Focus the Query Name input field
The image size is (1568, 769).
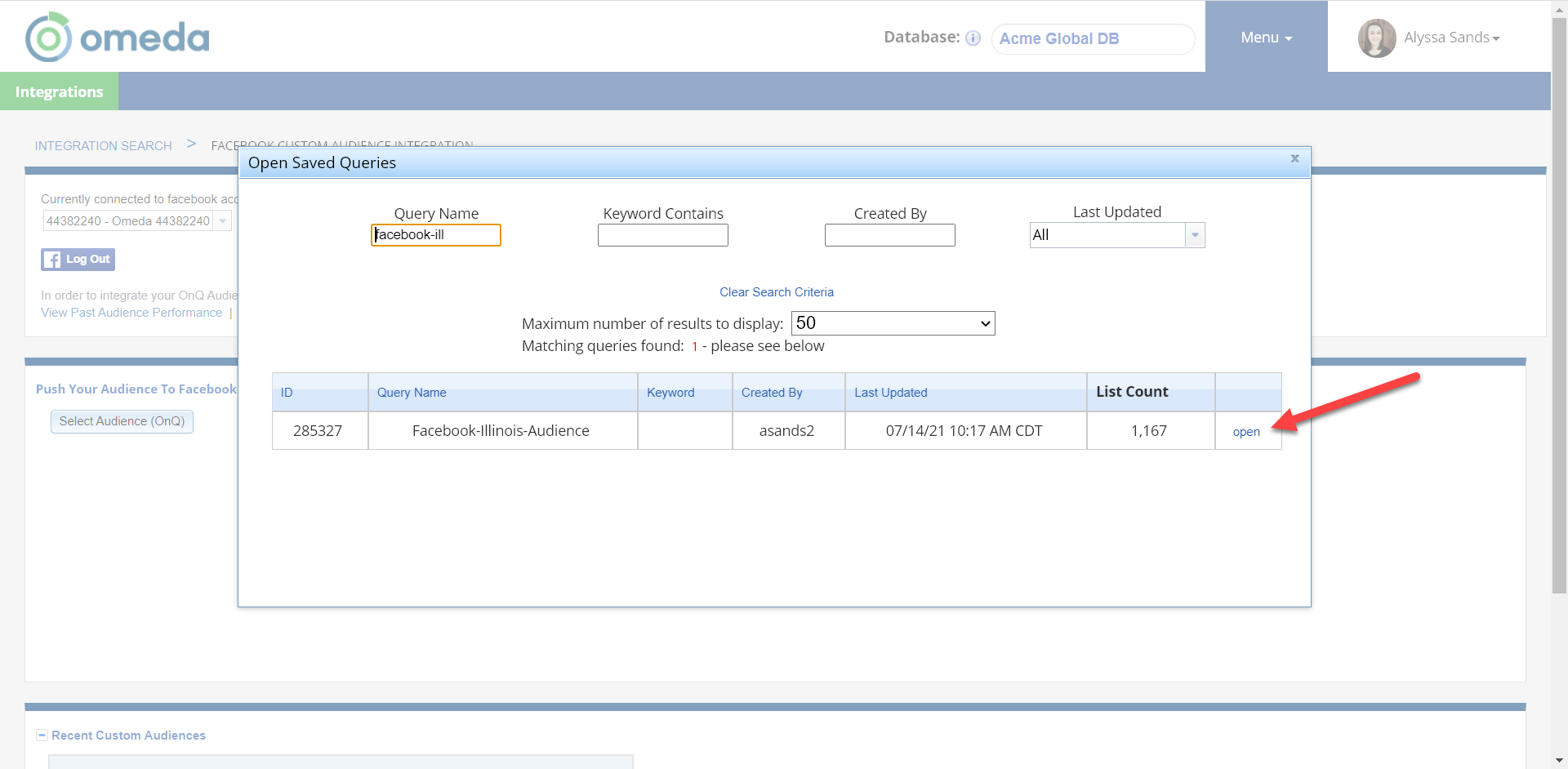436,235
